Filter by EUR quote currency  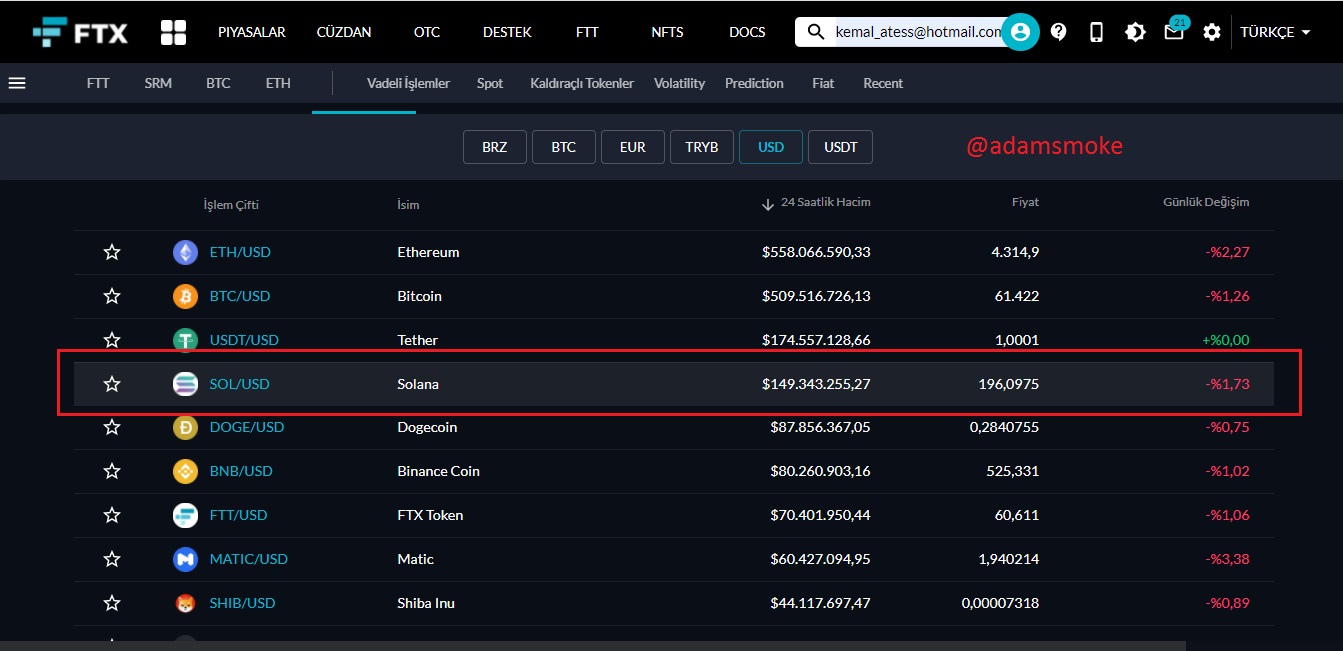(x=633, y=147)
